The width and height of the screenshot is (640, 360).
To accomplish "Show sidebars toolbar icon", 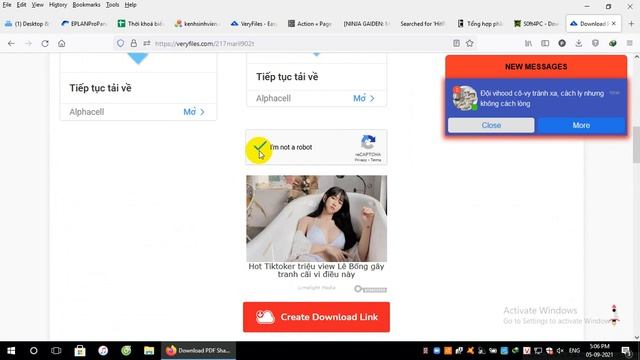I will [x=545, y=43].
